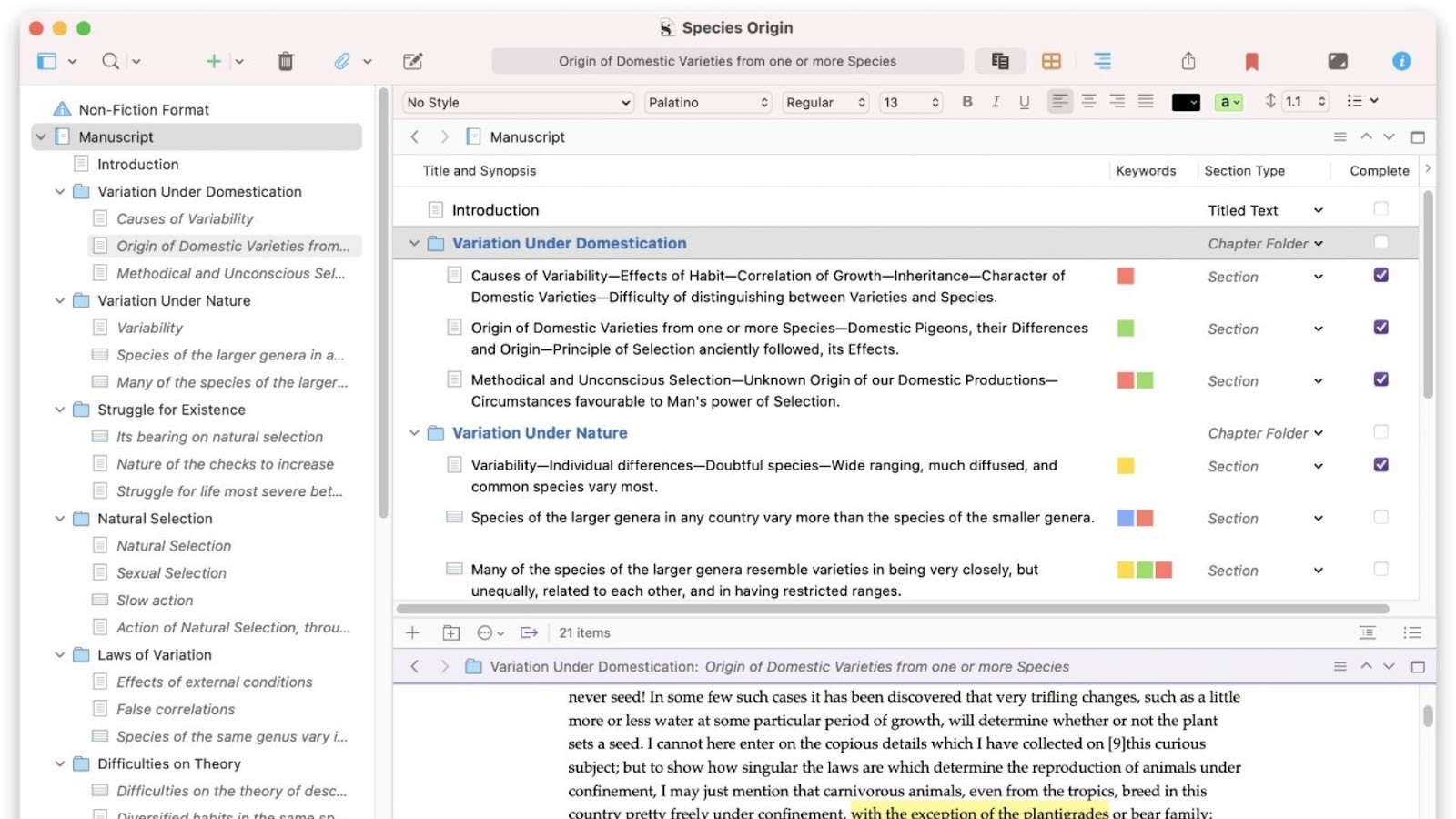This screenshot has width=1456, height=819.
Task: Open the Share options
Action: (1188, 61)
